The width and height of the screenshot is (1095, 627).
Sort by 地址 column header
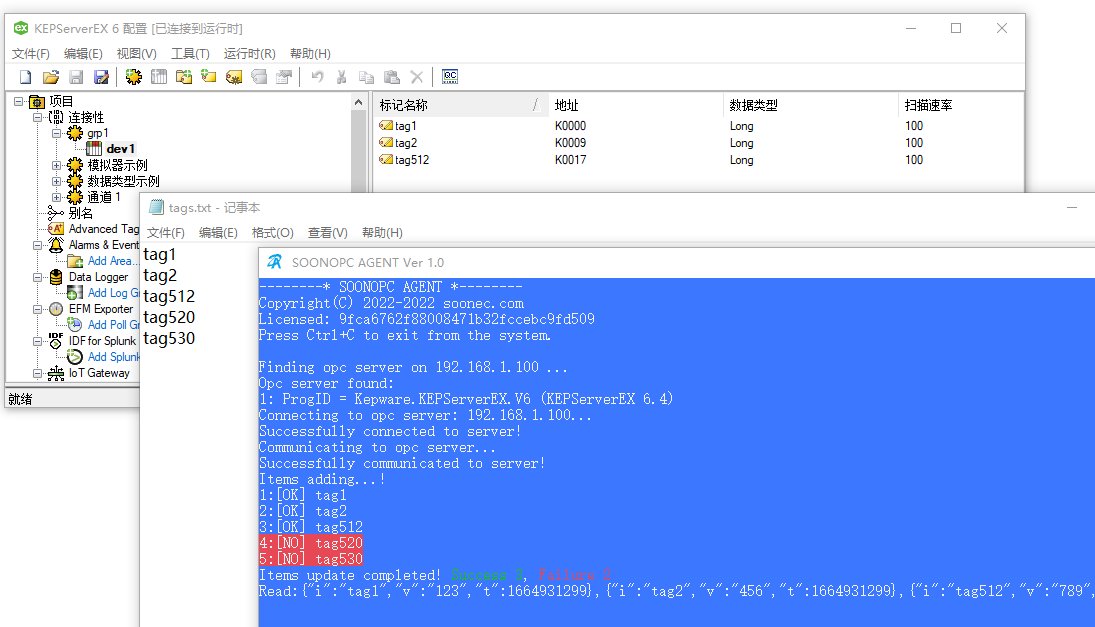click(x=635, y=105)
